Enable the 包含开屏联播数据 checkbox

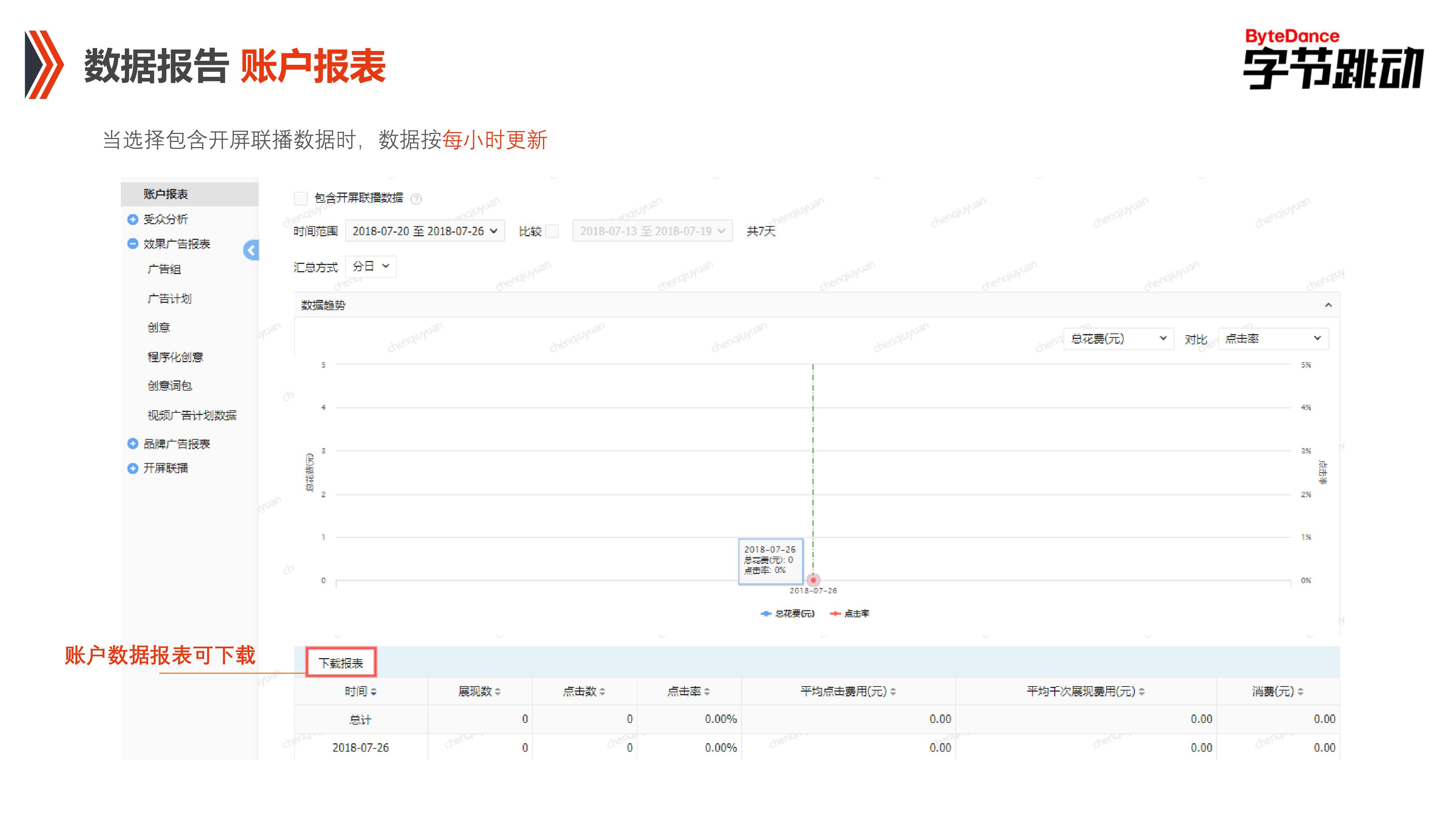[301, 198]
